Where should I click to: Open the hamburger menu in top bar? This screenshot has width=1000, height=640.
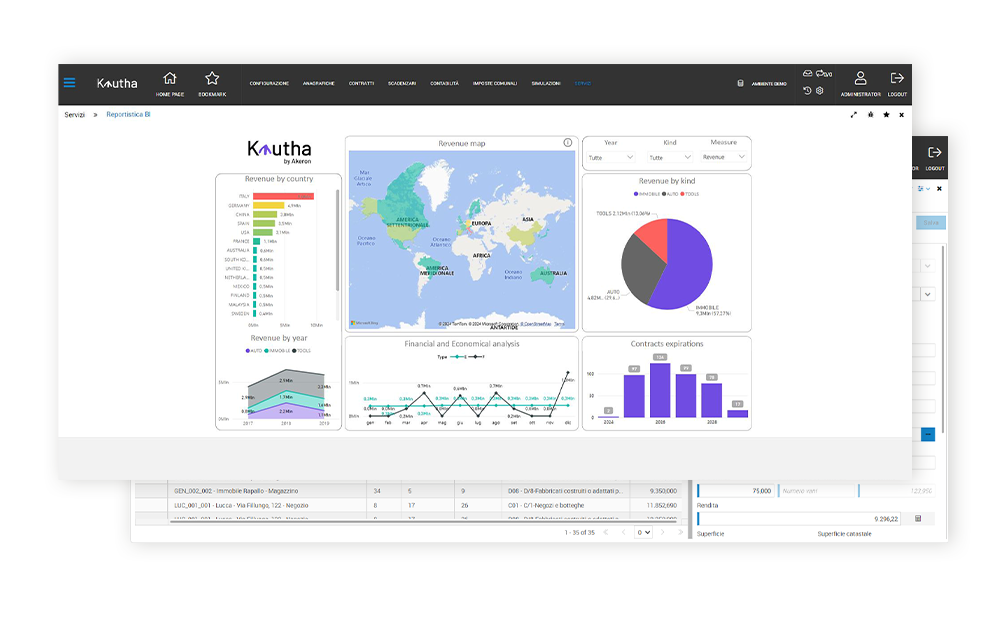pyautogui.click(x=69, y=83)
